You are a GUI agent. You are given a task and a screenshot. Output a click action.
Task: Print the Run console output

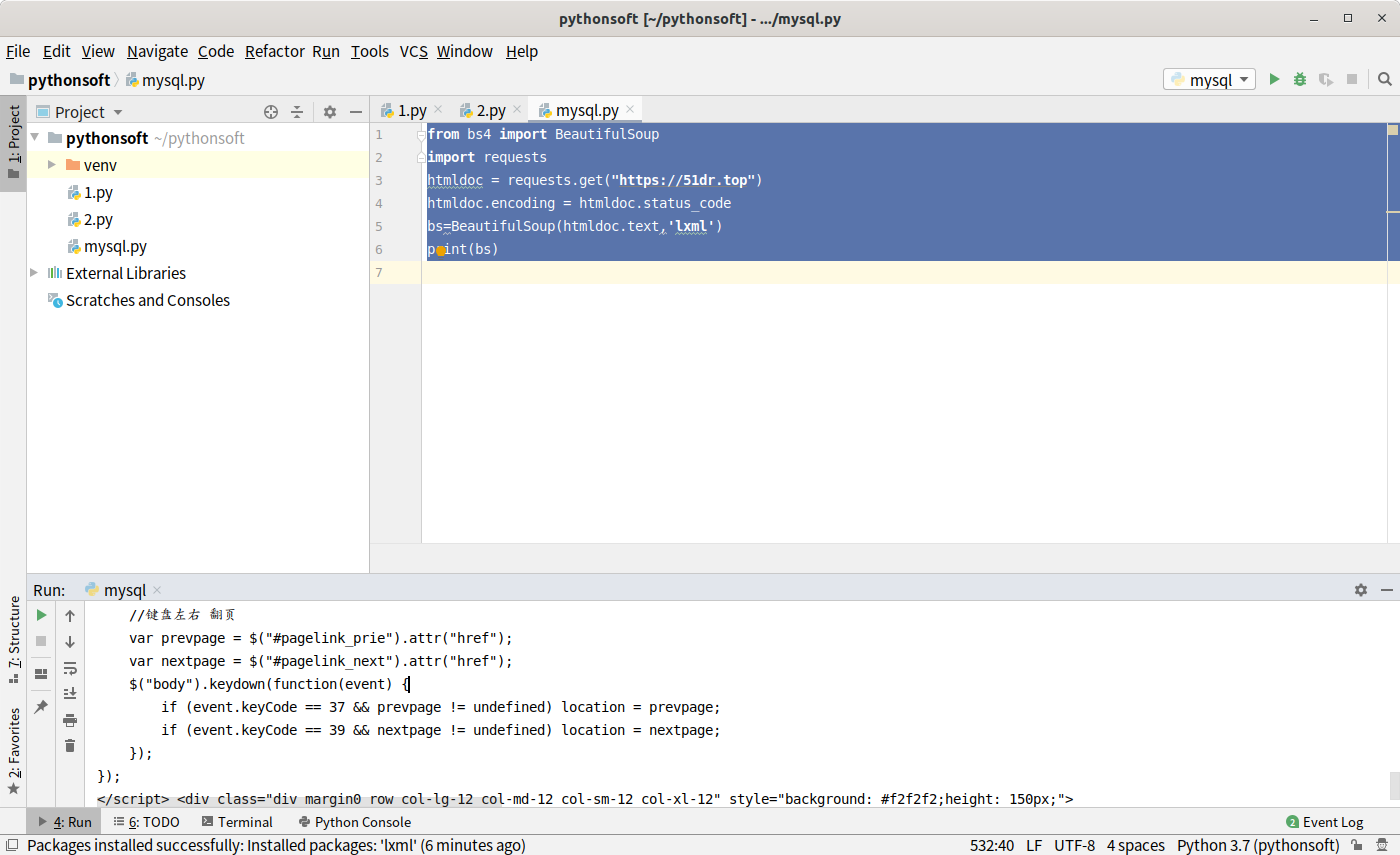[x=70, y=720]
